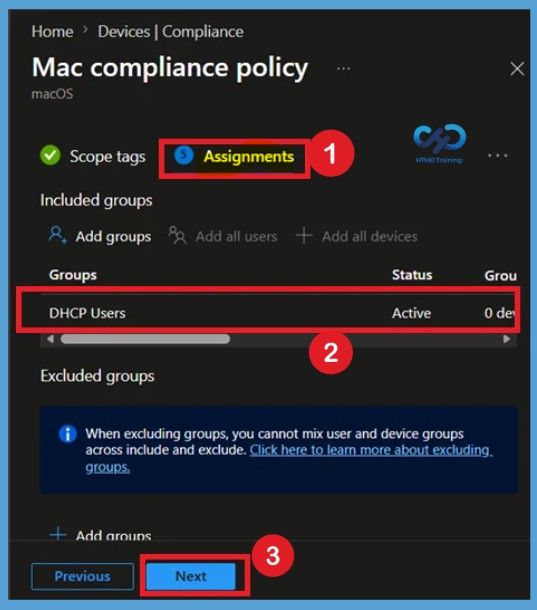This screenshot has height=610, width=537.
Task: Click the Add all users people icon
Action: [177, 235]
